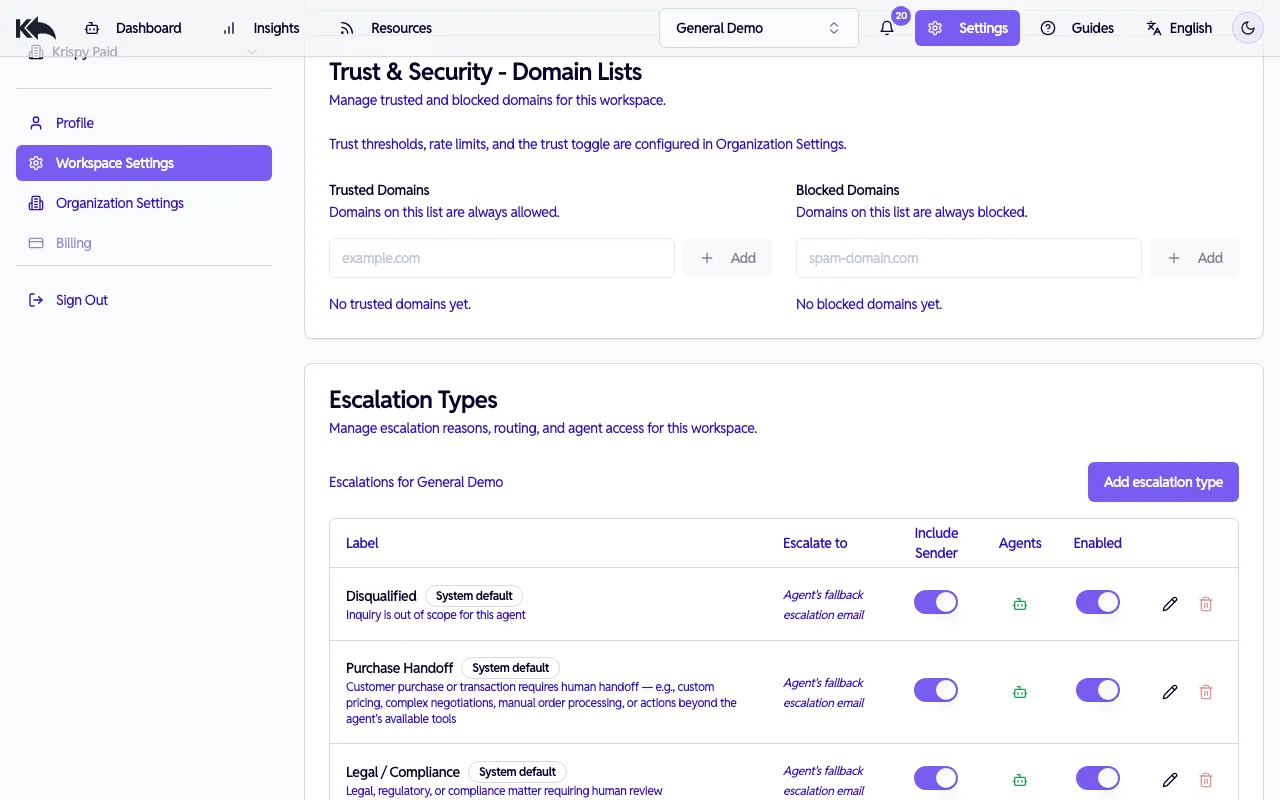Open notifications via the bell icon
1280x800 pixels.
(x=886, y=28)
